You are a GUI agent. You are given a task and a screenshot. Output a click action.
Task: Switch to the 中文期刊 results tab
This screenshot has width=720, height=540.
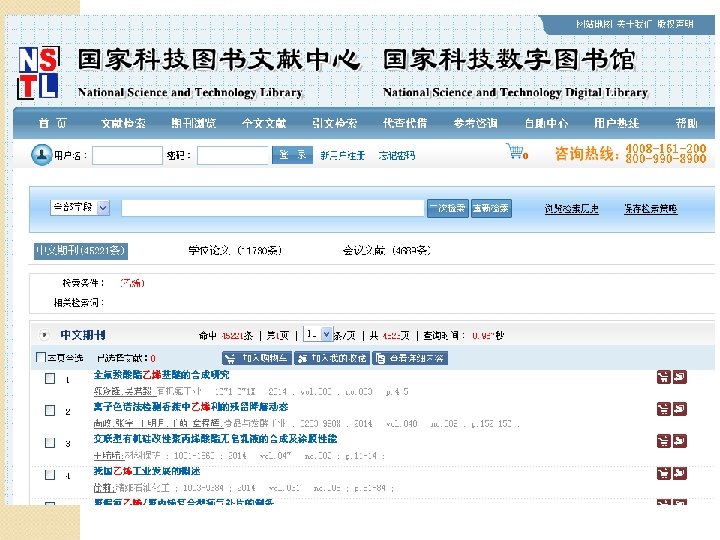[81, 251]
